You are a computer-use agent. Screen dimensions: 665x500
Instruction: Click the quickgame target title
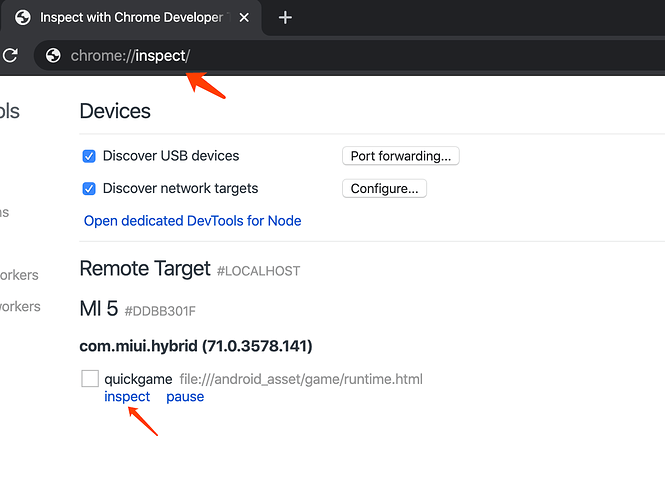[x=138, y=379]
